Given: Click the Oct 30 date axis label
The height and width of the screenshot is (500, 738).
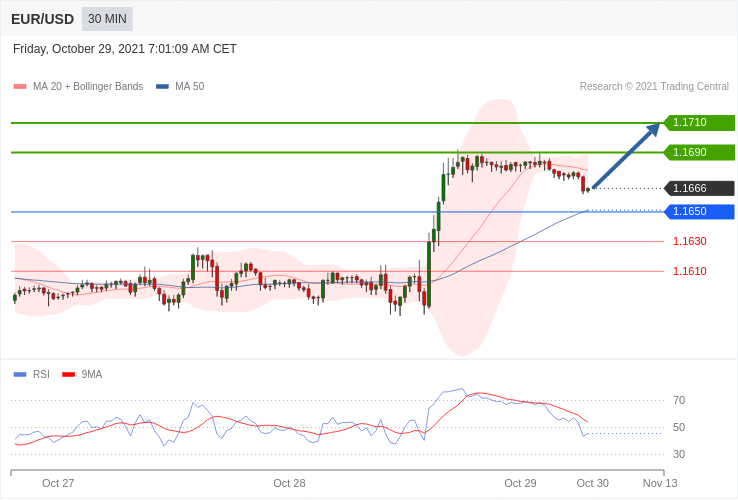Looking at the screenshot, I should 593,484.
